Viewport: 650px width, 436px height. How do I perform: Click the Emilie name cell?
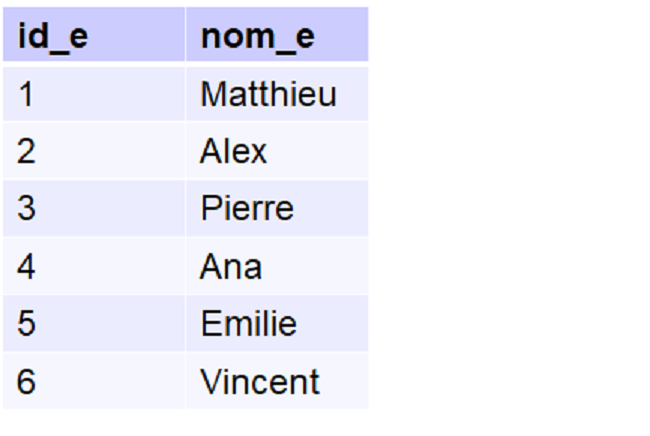pos(248,324)
